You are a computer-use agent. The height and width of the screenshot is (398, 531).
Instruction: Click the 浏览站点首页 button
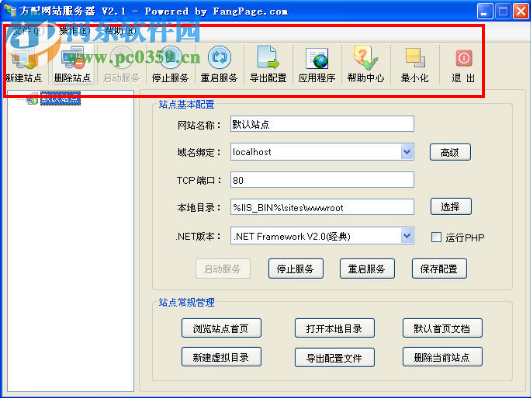click(221, 328)
